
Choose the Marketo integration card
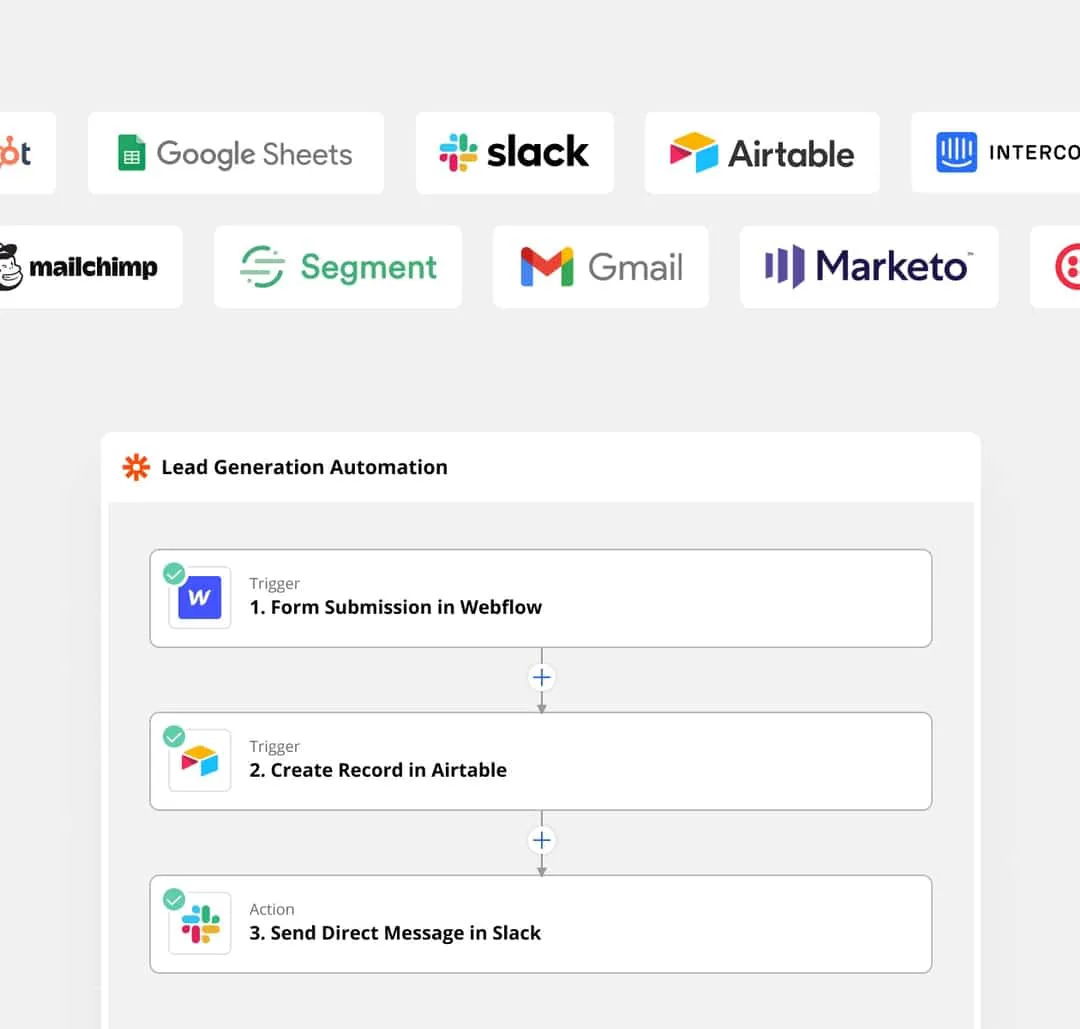coord(869,267)
